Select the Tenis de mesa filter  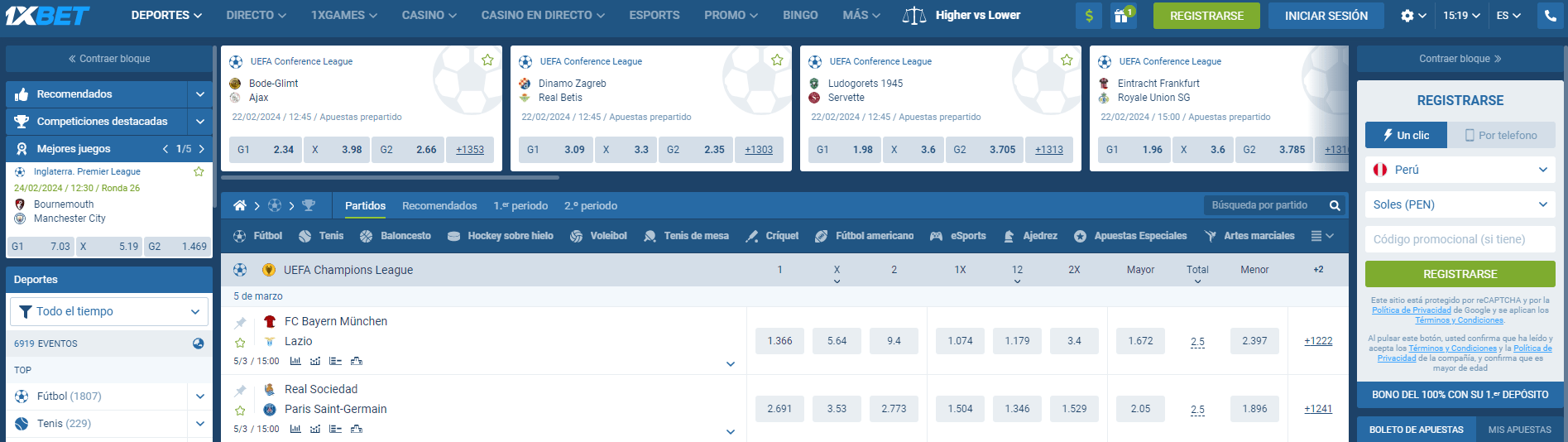click(x=686, y=236)
